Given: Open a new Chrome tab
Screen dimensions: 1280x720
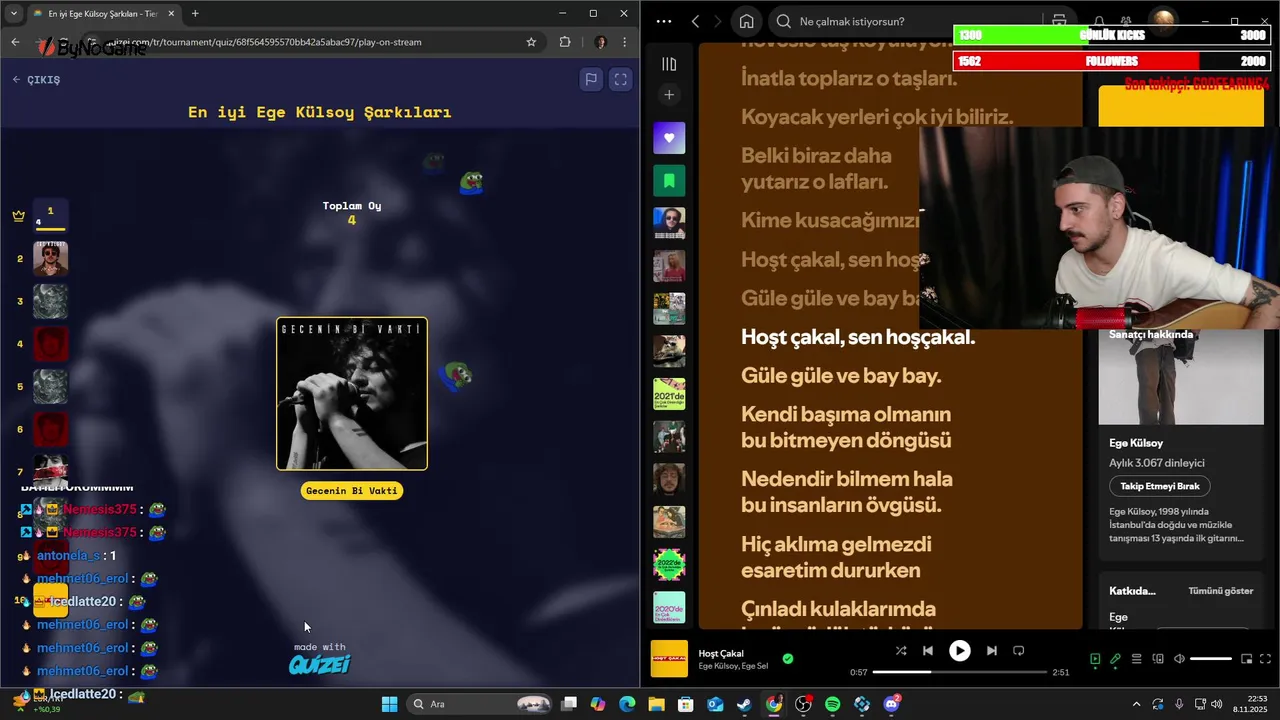Looking at the screenshot, I should pyautogui.click(x=195, y=13).
